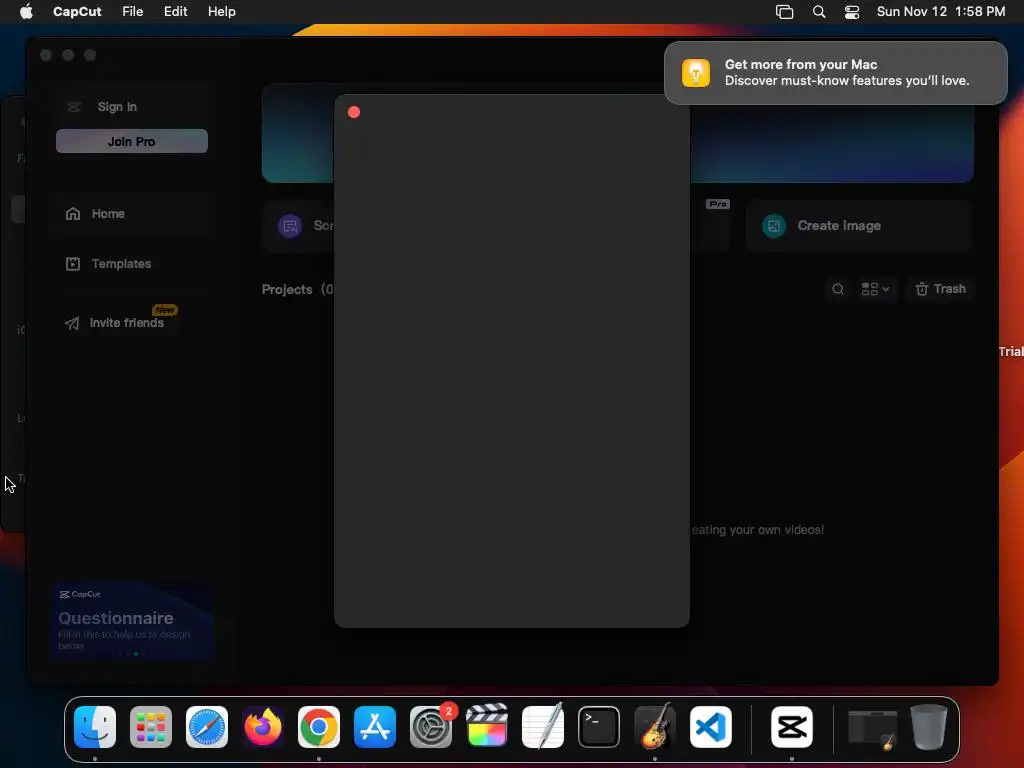1024x768 pixels.
Task: Open Final Cut Pro from the dock
Action: [487, 725]
